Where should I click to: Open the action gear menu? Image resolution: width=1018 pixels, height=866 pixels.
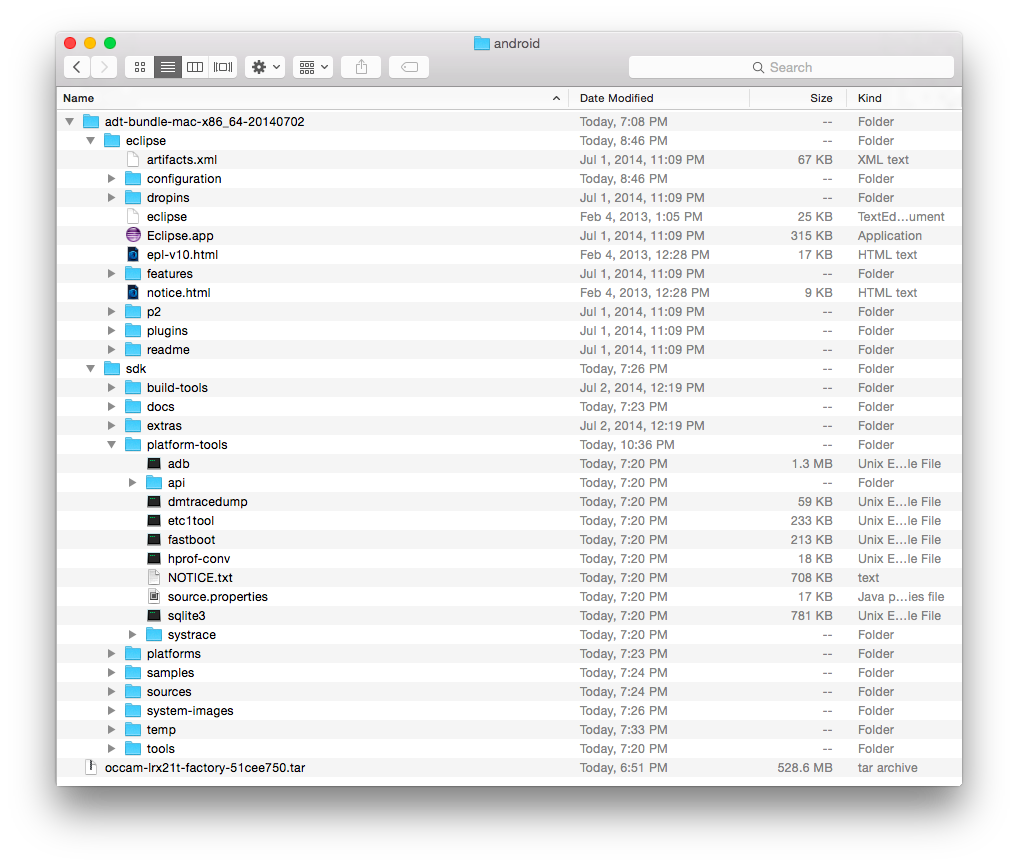pyautogui.click(x=262, y=66)
